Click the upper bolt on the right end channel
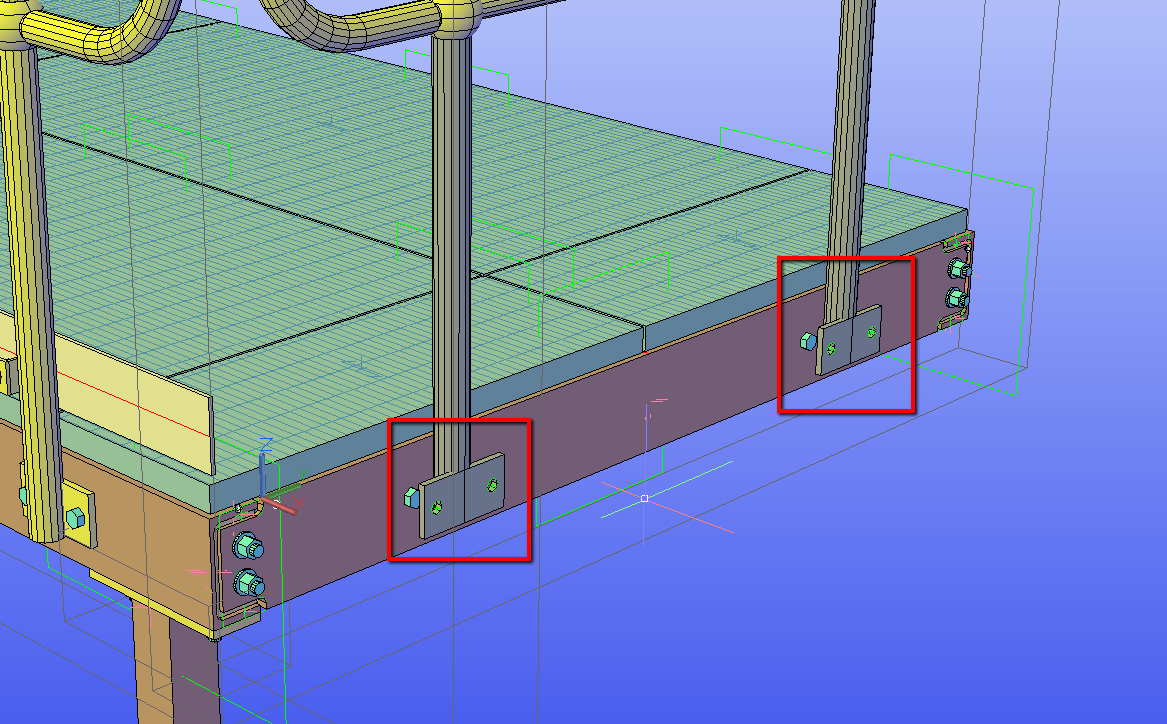This screenshot has width=1167, height=724. pos(956,265)
